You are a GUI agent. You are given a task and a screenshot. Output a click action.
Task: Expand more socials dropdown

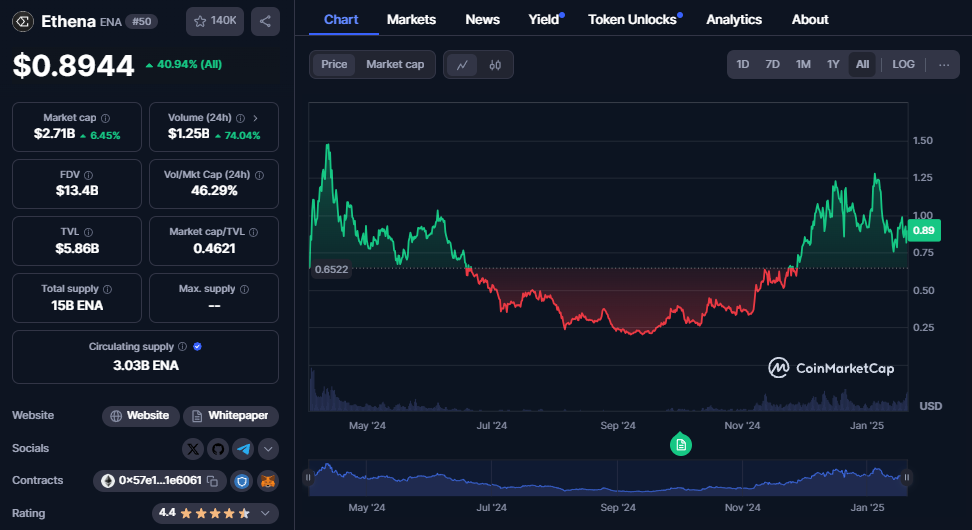(x=268, y=449)
